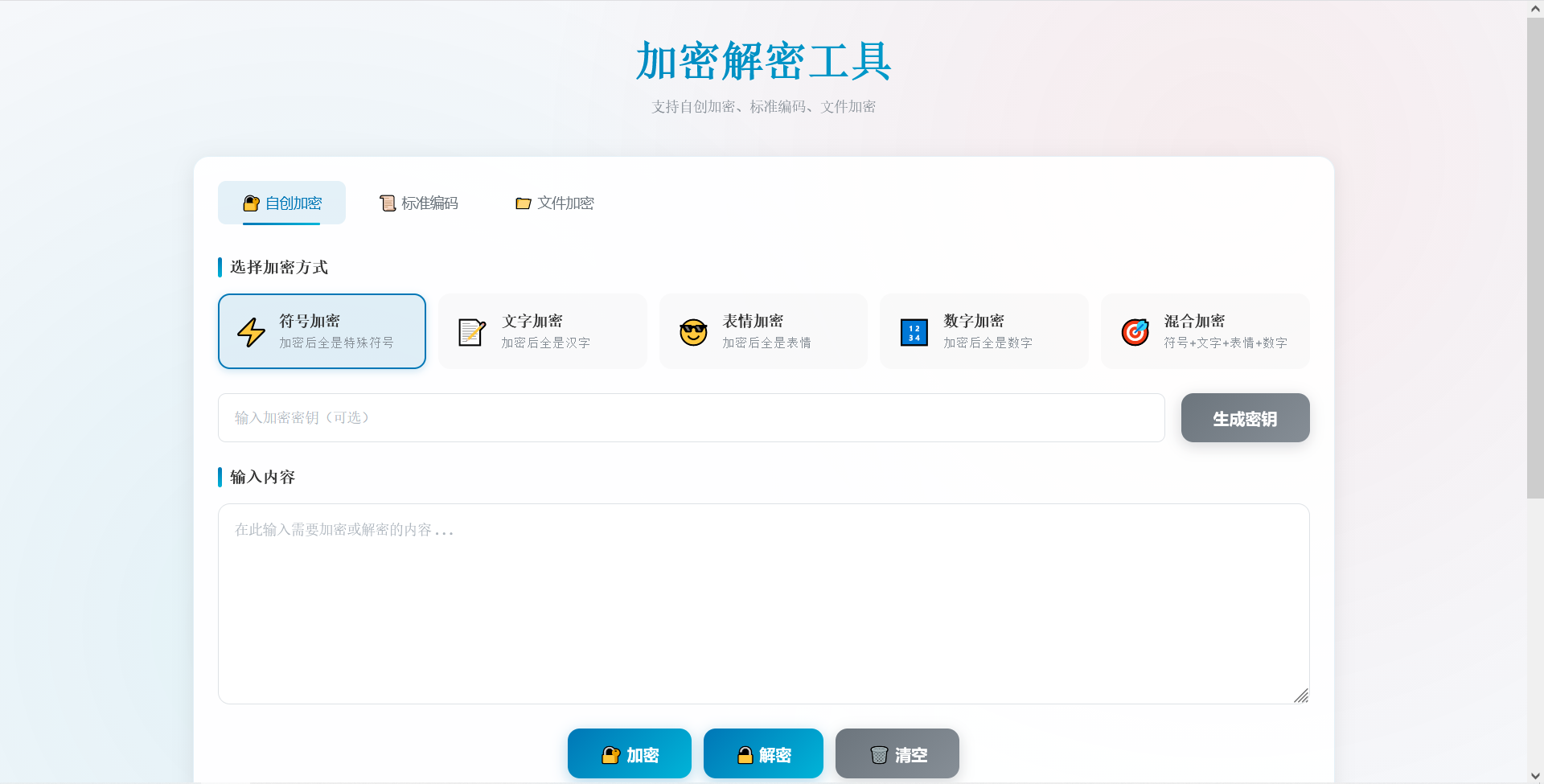Click the lock icon on 自创加密 tab
The height and width of the screenshot is (784, 1544).
click(252, 203)
